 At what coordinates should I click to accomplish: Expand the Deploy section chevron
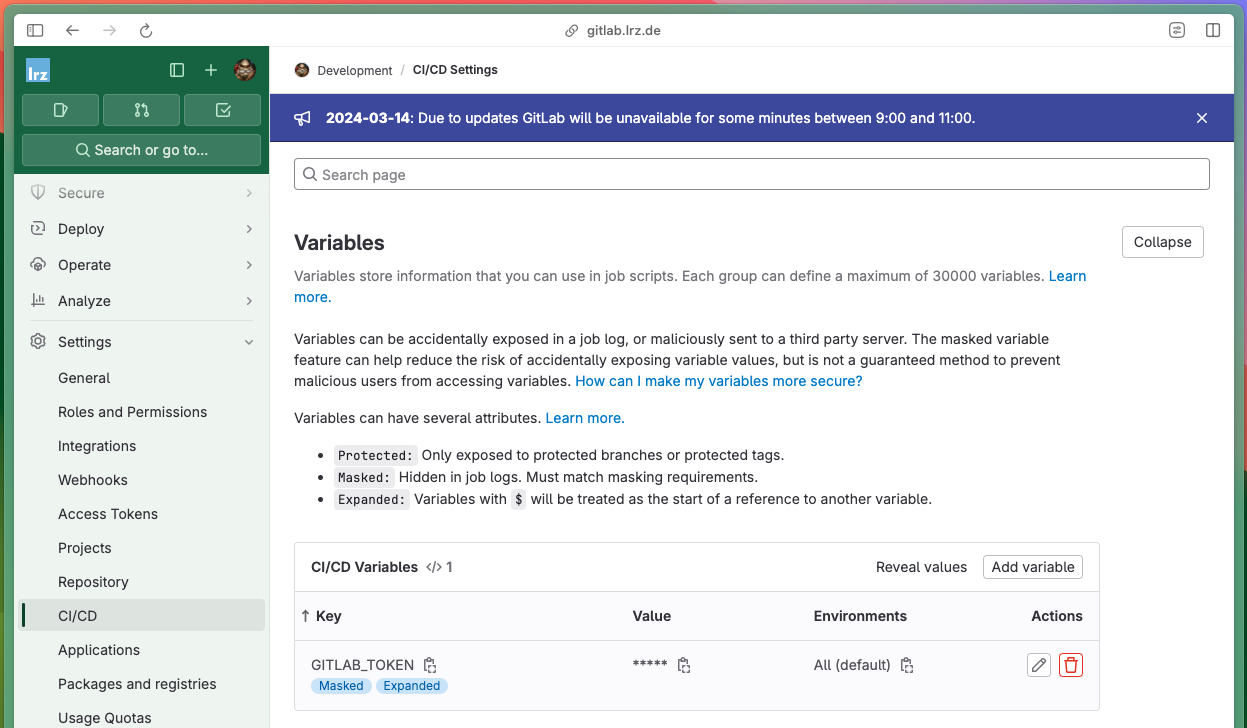pos(249,229)
